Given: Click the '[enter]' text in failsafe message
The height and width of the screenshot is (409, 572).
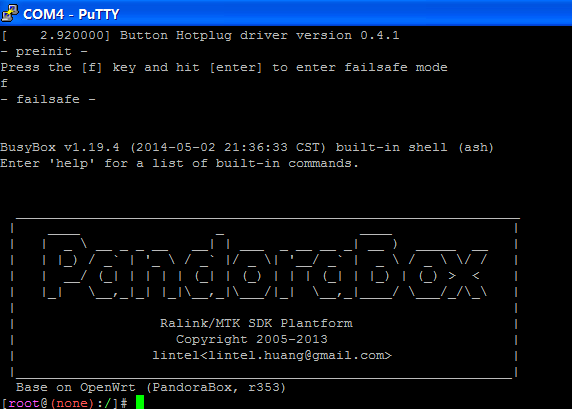Looking at the screenshot, I should 236,67.
